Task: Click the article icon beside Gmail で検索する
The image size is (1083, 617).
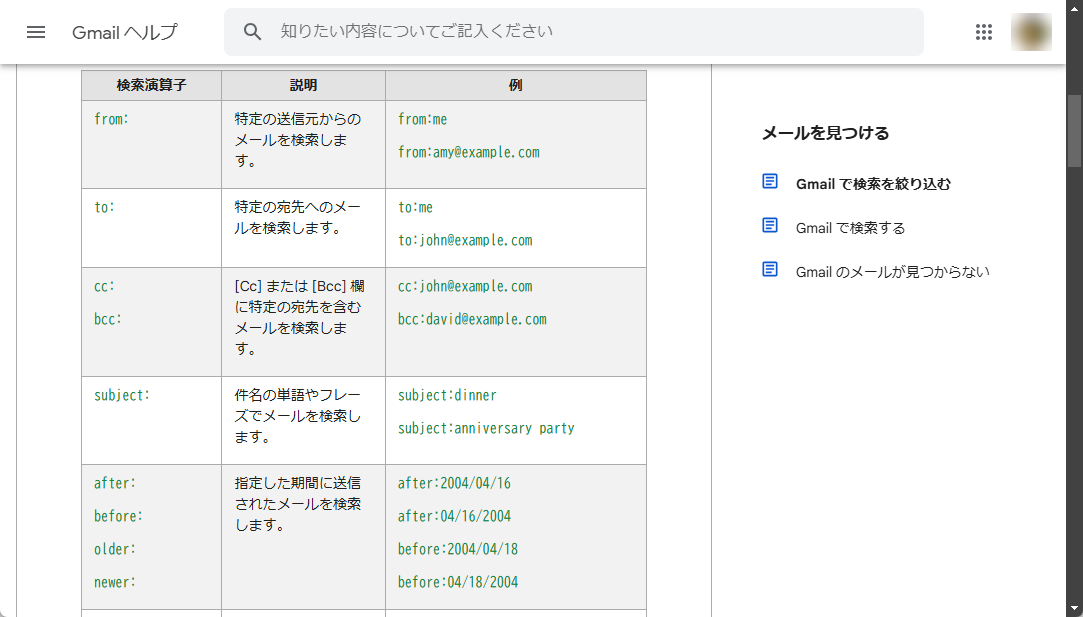Action: coord(769,225)
